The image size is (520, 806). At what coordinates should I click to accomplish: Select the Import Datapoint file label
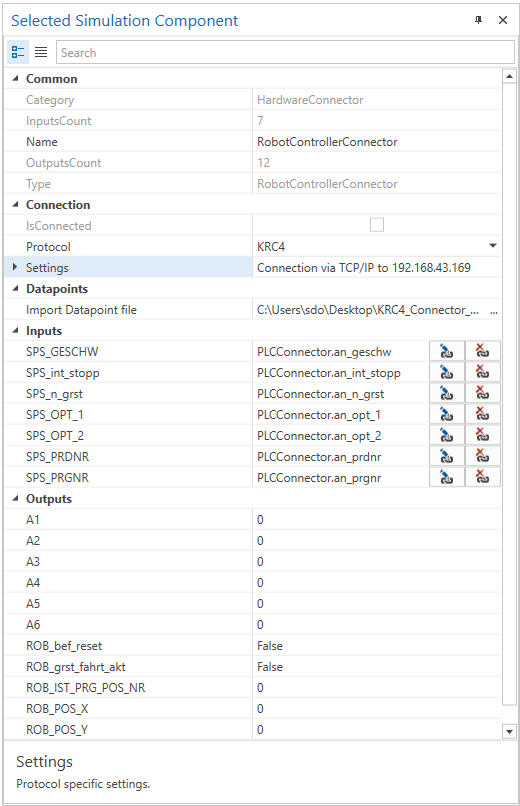[x=81, y=310]
